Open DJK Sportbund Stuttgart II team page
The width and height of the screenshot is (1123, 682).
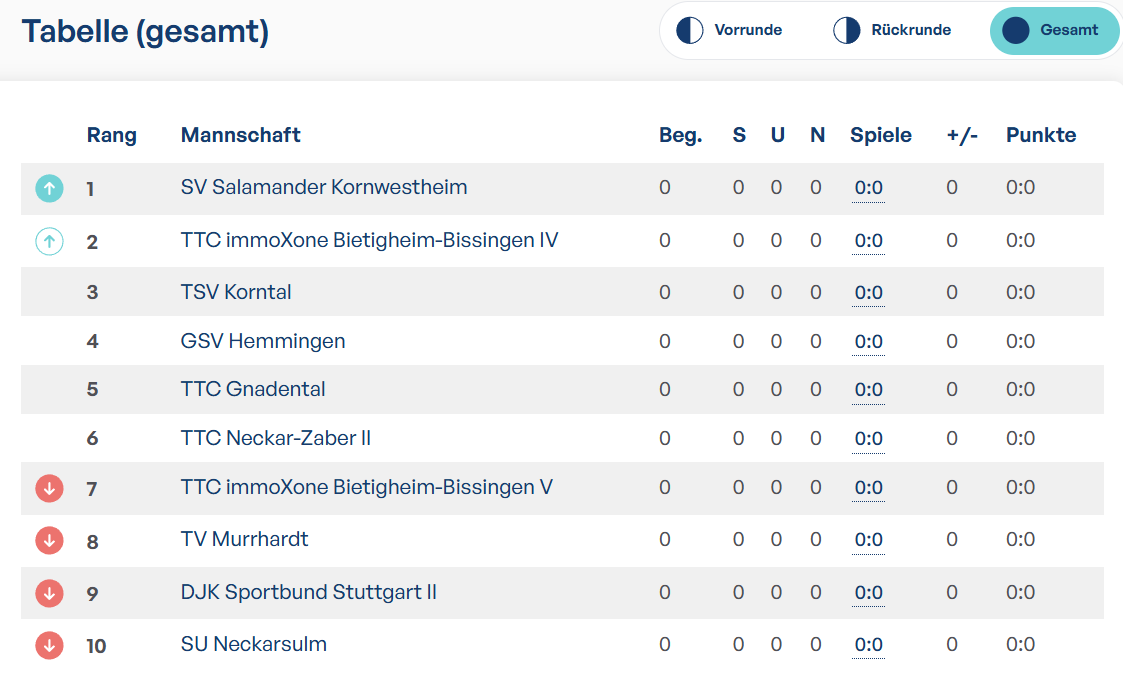(309, 592)
